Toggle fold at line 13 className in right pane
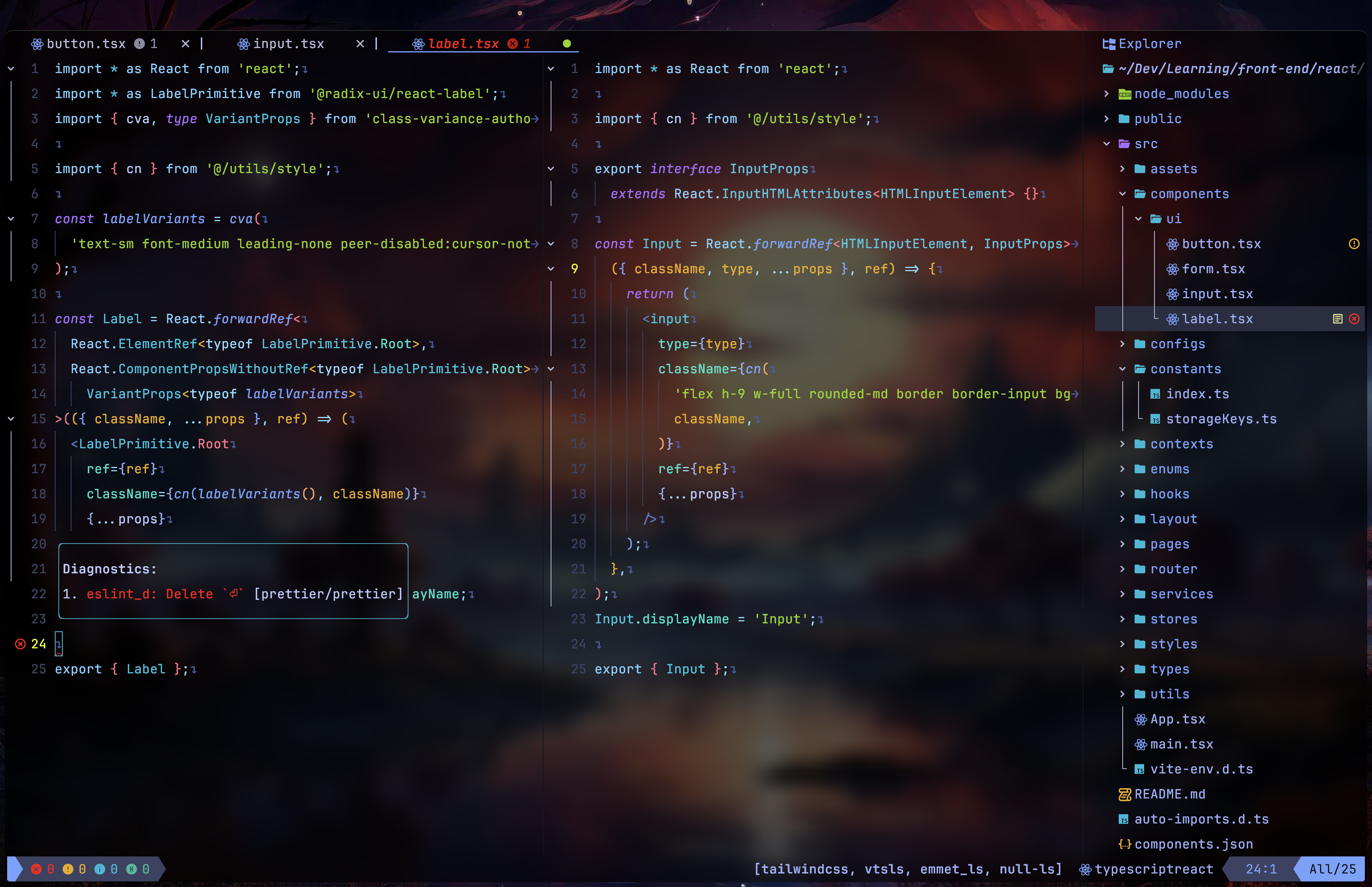Image resolution: width=1372 pixels, height=887 pixels. coord(551,369)
